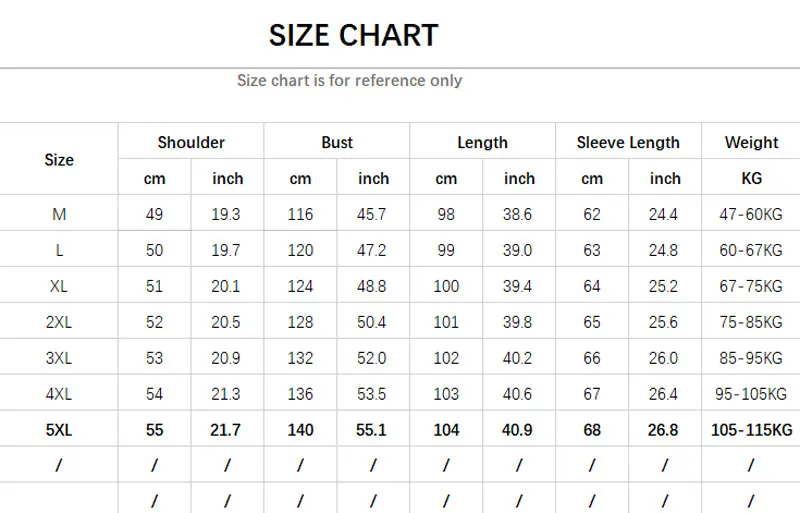Image resolution: width=800 pixels, height=513 pixels.
Task: Click the SIZE CHART title
Action: coord(353,36)
